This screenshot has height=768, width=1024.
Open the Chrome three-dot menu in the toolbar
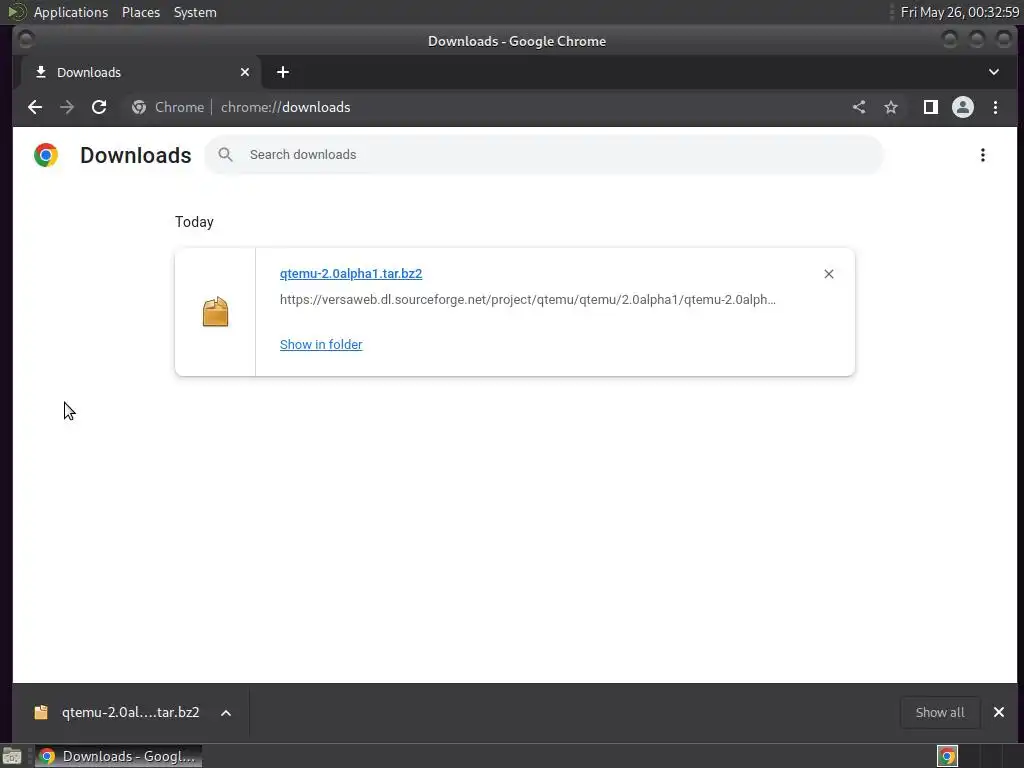995,107
